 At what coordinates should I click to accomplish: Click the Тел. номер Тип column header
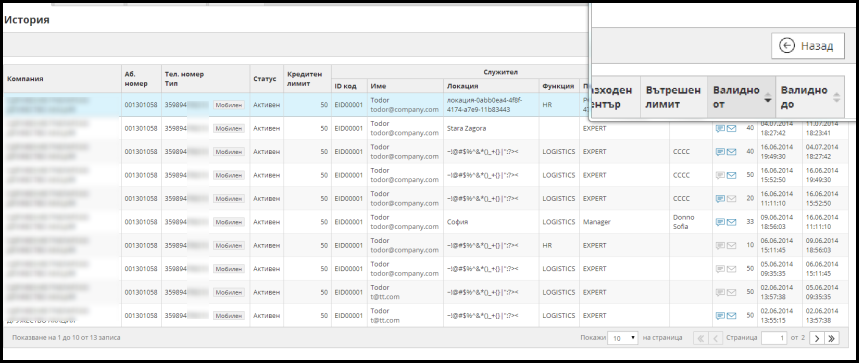tap(205, 79)
